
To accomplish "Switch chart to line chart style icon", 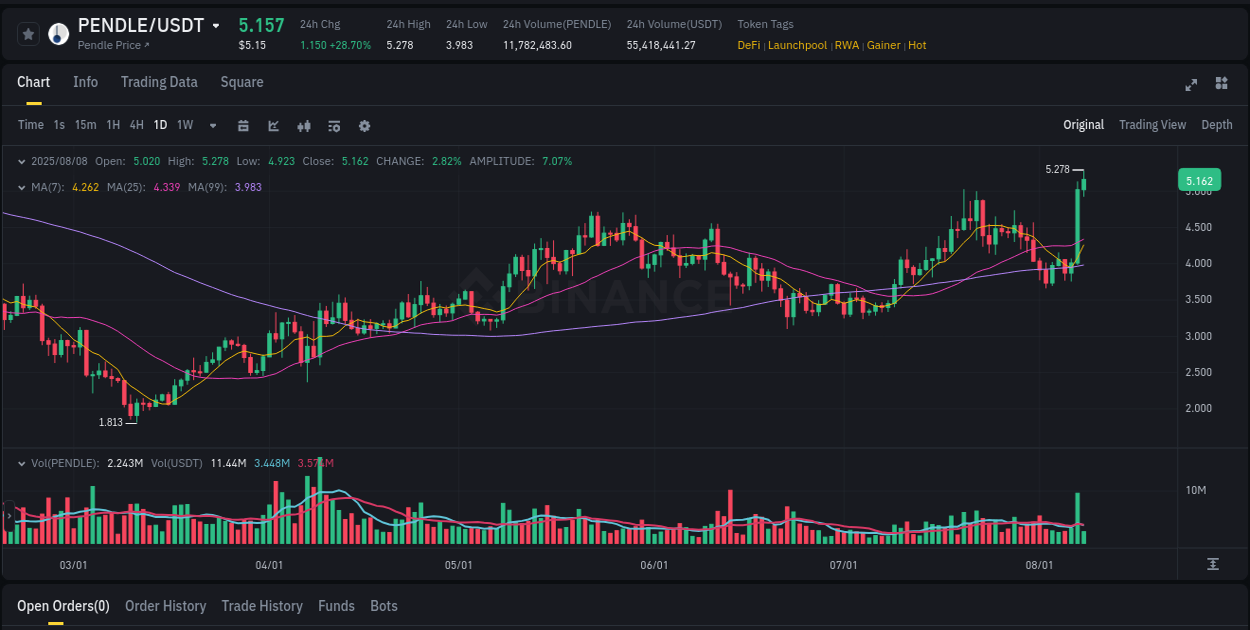I will click(273, 126).
